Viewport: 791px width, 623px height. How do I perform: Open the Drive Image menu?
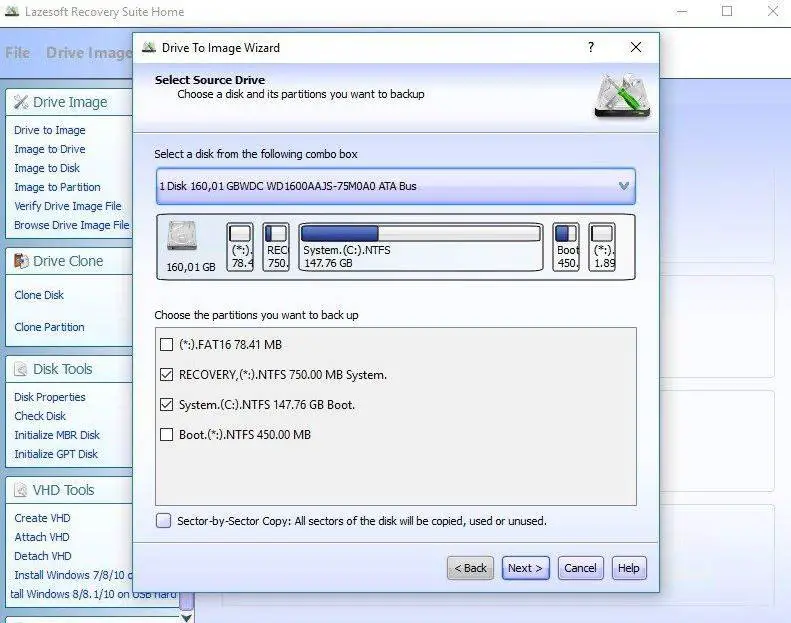89,53
